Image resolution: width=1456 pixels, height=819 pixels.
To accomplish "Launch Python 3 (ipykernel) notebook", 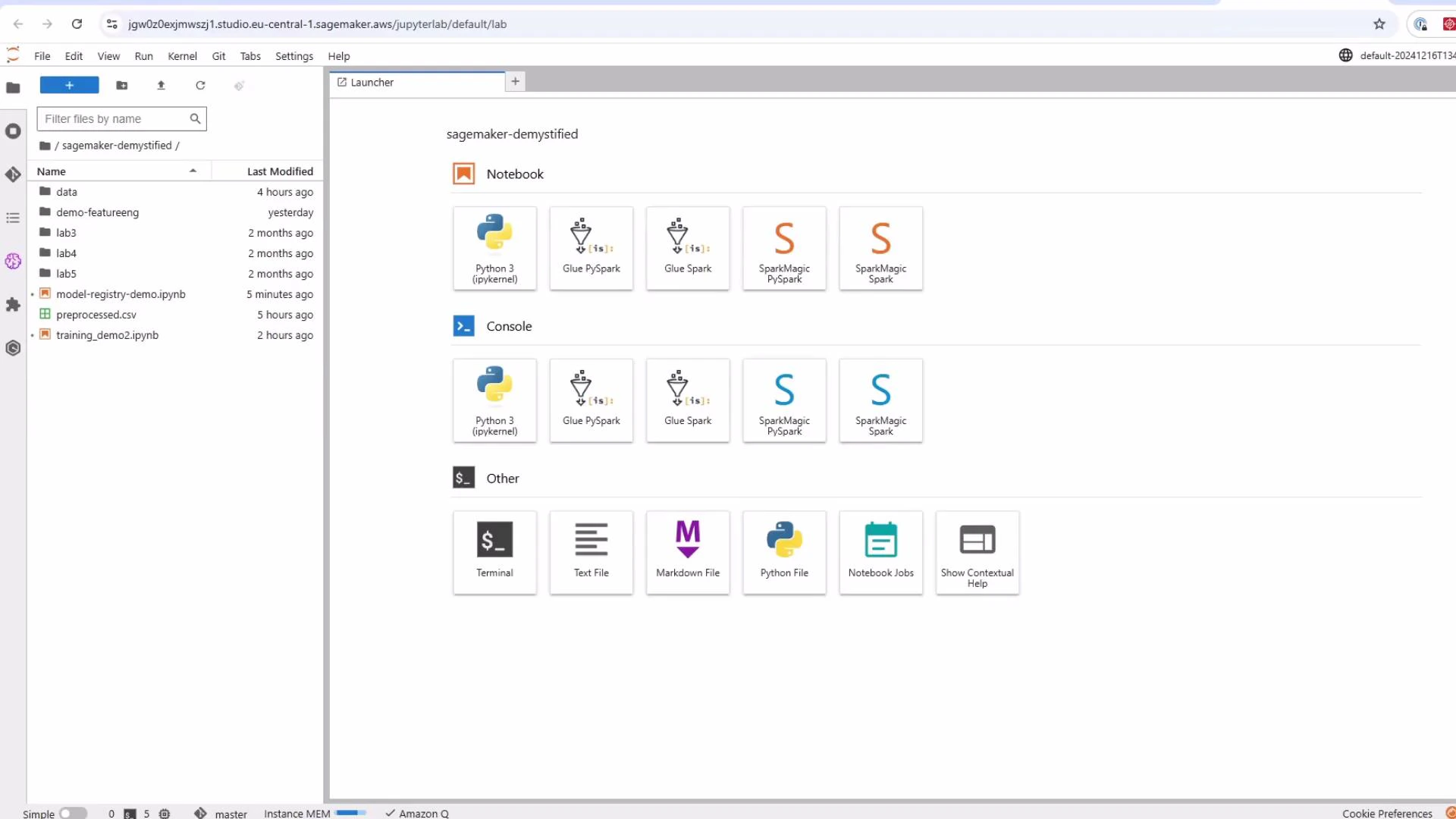I will [494, 248].
